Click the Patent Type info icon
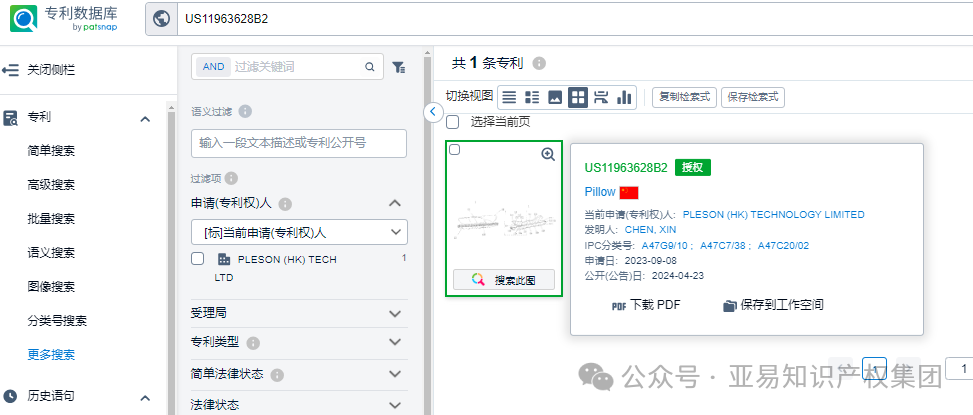Image resolution: width=973 pixels, height=415 pixels. click(253, 343)
